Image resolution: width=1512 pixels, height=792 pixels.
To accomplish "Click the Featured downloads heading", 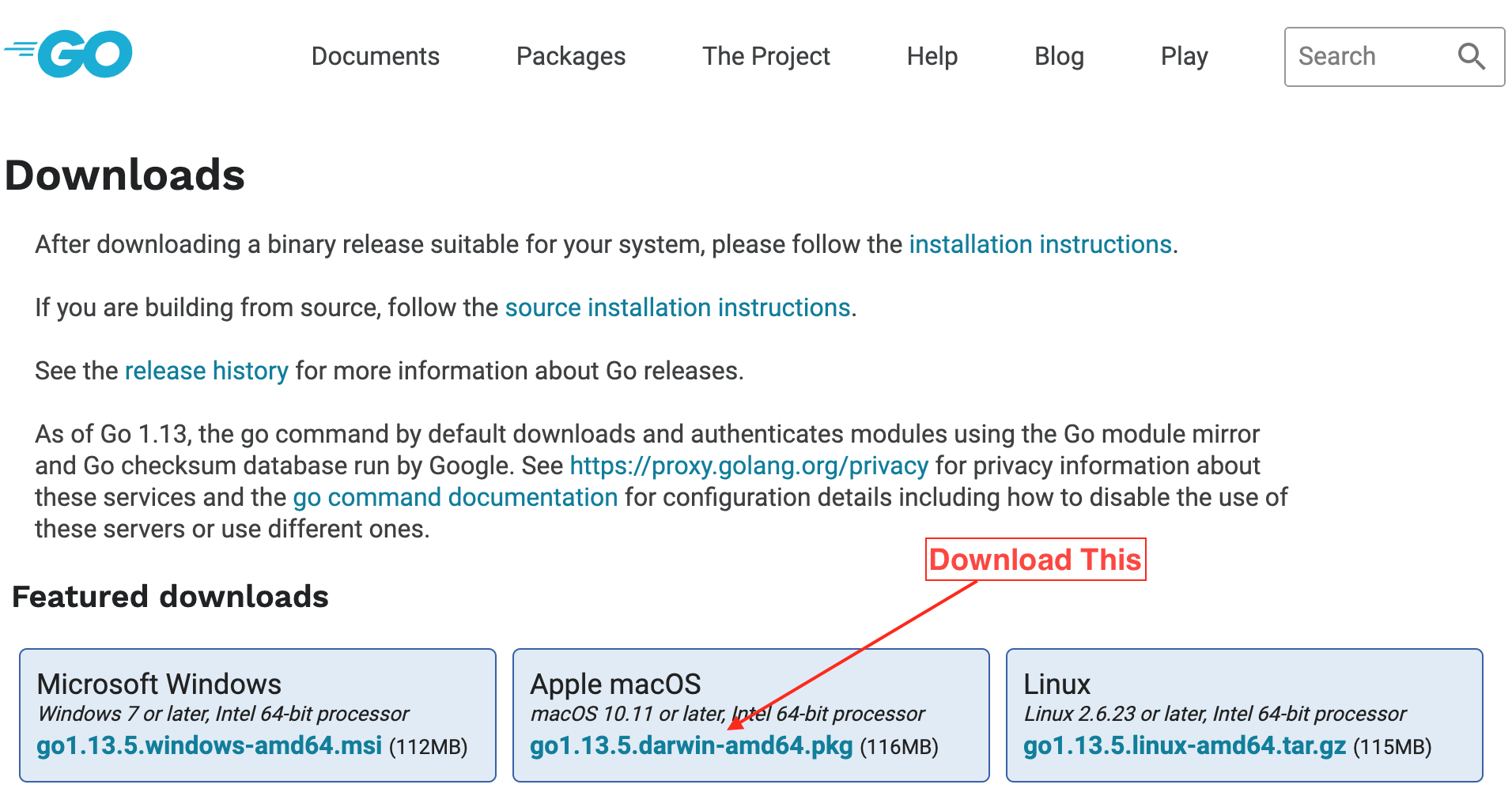I will [x=170, y=597].
